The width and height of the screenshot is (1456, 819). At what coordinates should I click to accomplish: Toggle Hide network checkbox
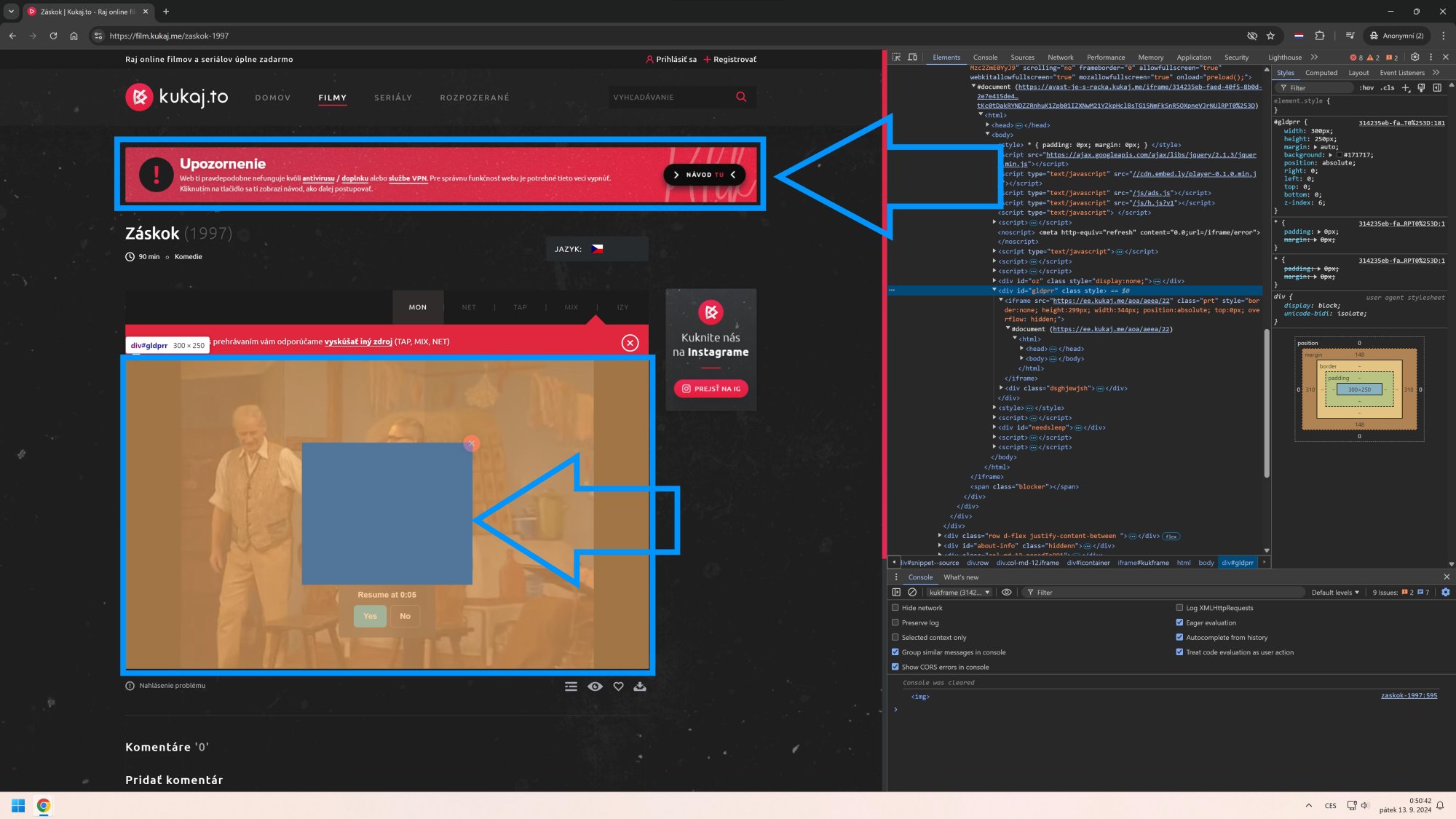(x=895, y=608)
